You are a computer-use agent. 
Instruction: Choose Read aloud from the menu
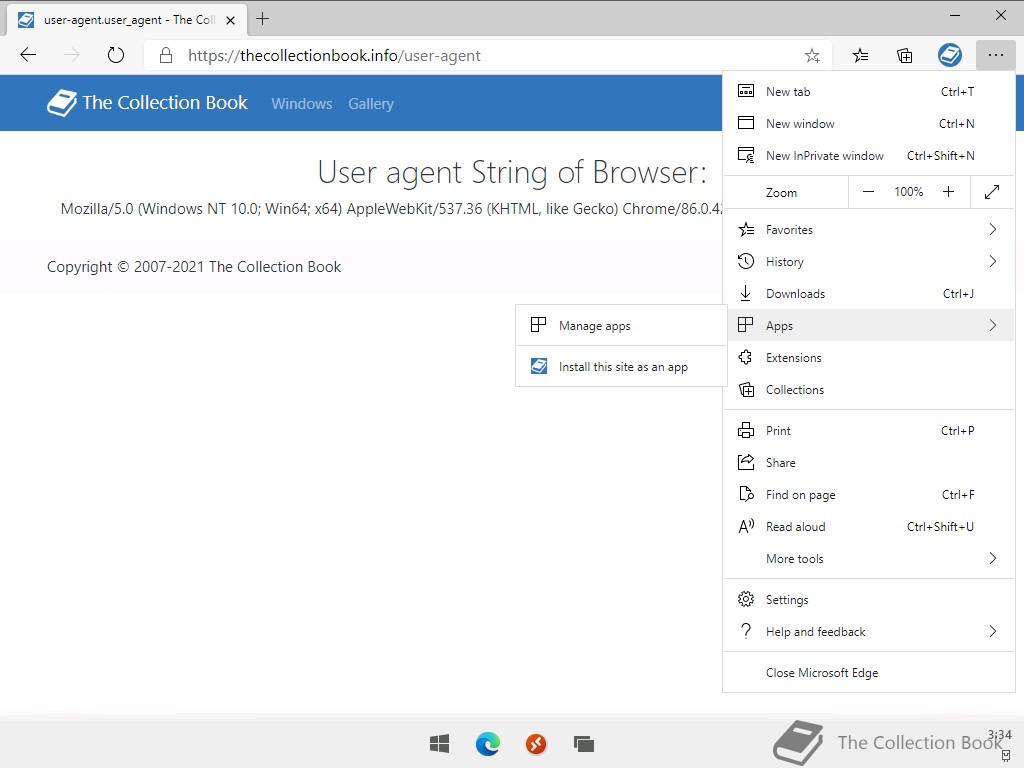click(x=869, y=526)
